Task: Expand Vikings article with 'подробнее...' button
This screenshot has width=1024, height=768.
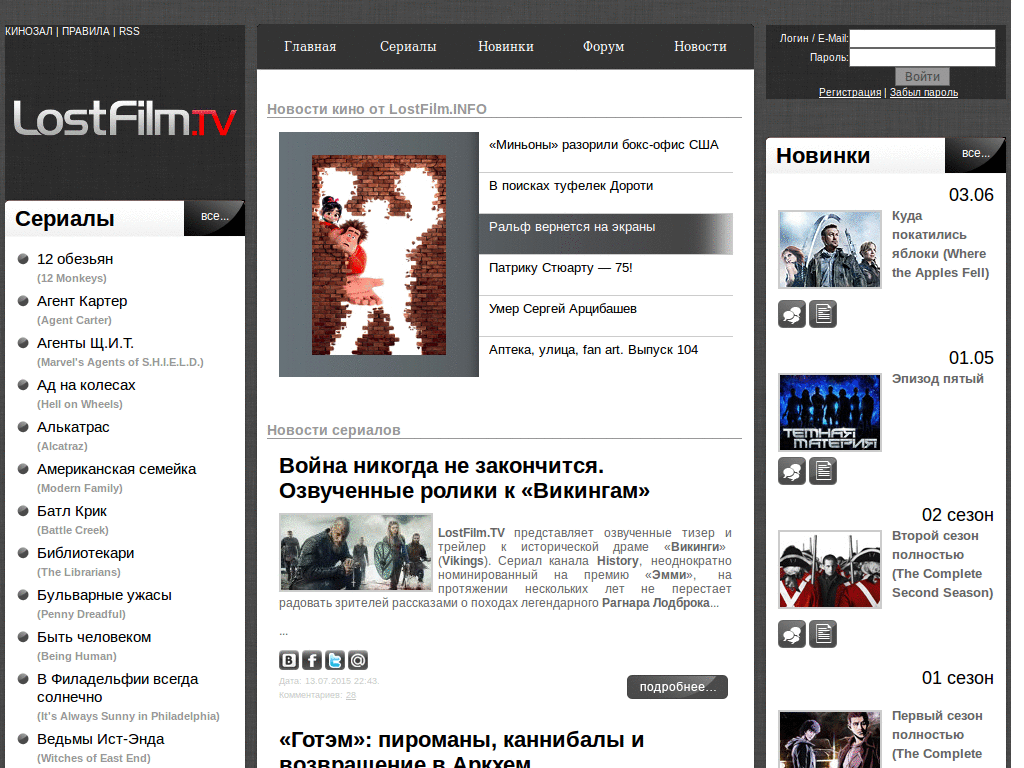Action: click(x=677, y=687)
